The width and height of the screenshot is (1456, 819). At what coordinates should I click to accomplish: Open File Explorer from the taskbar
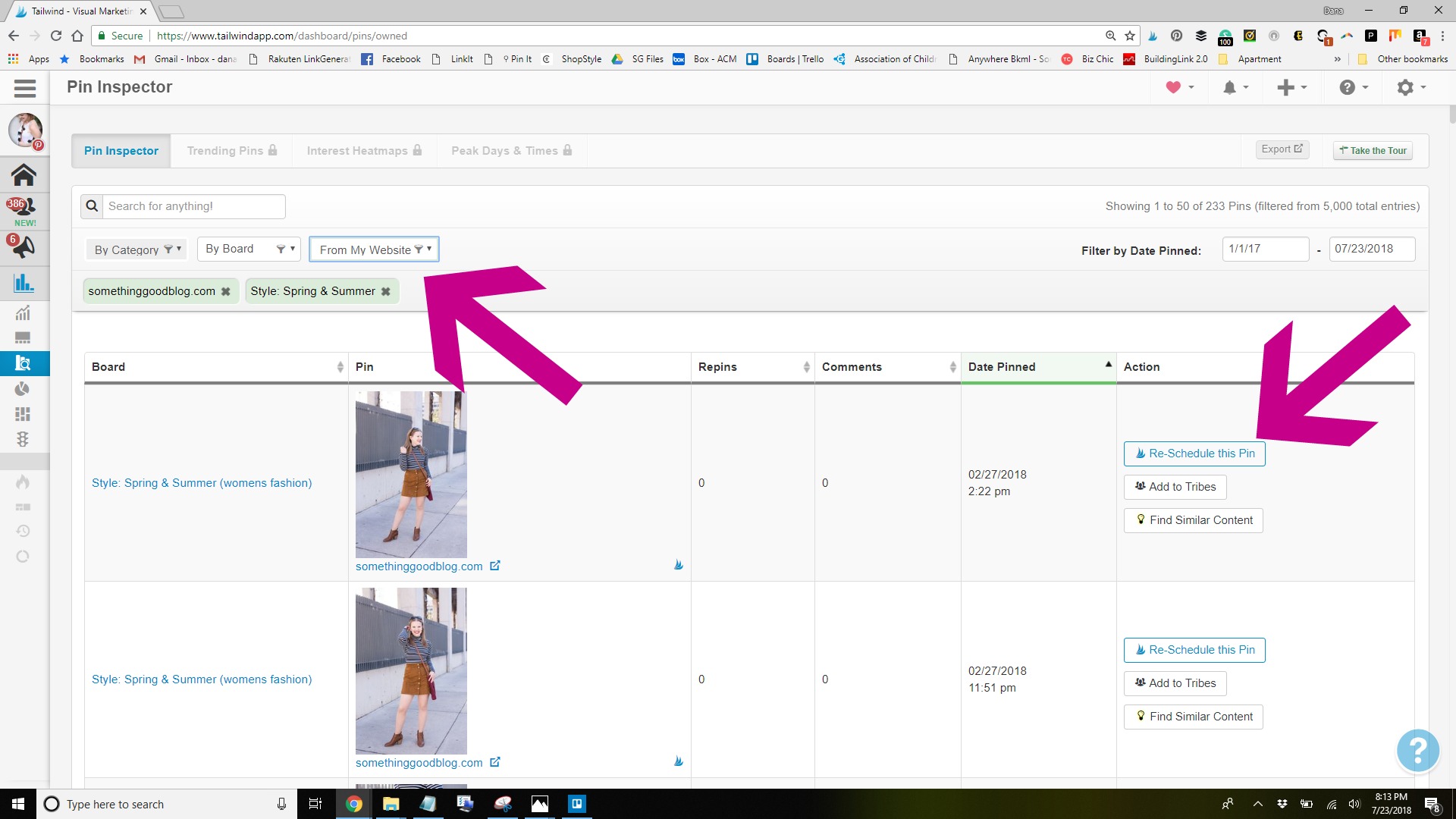[391, 804]
